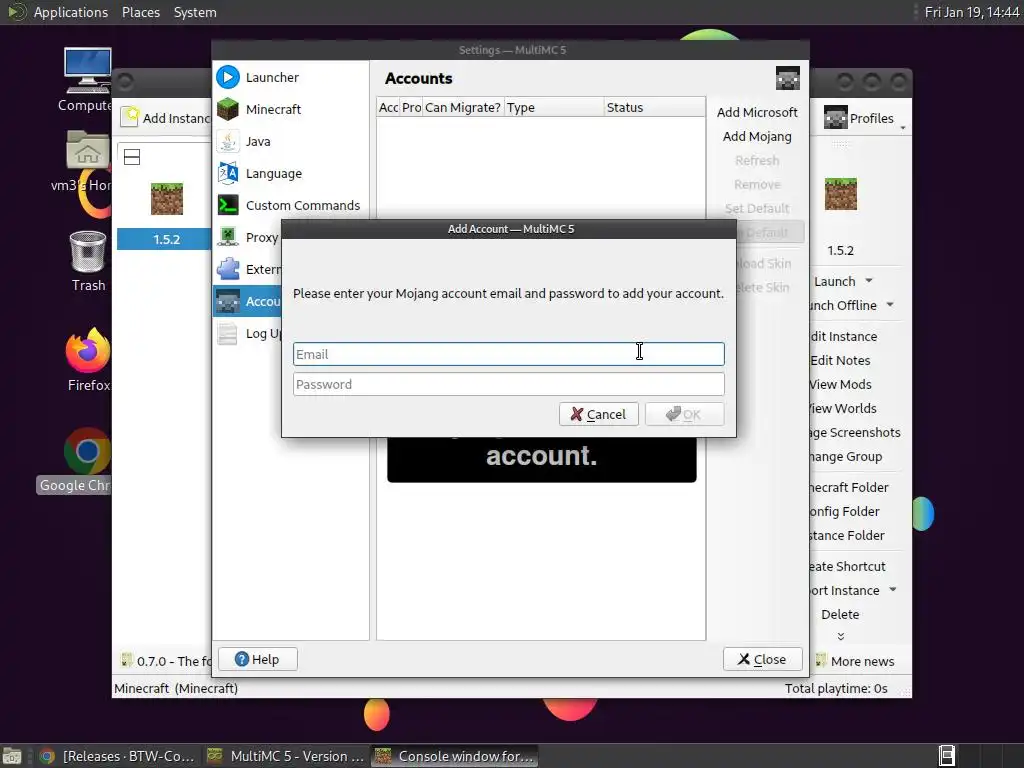Image resolution: width=1024 pixels, height=768 pixels.
Task: Select the Accounts page icon in sidebar
Action: coord(228,301)
